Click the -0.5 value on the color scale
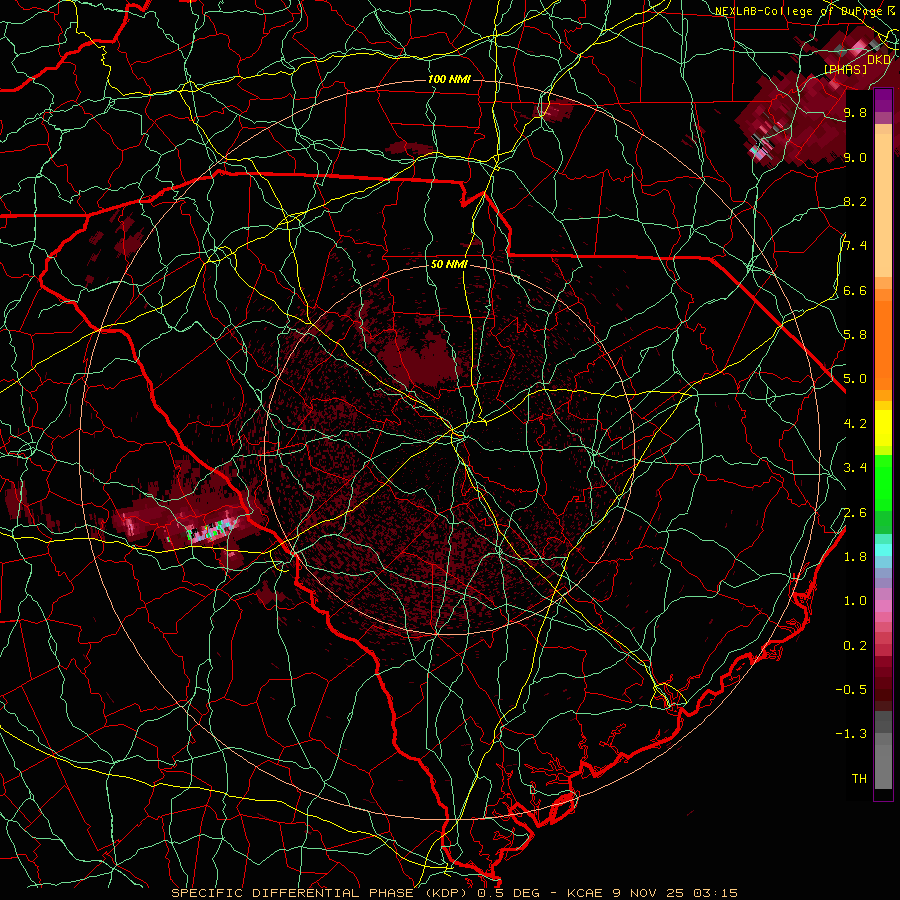900x900 pixels. [851, 690]
